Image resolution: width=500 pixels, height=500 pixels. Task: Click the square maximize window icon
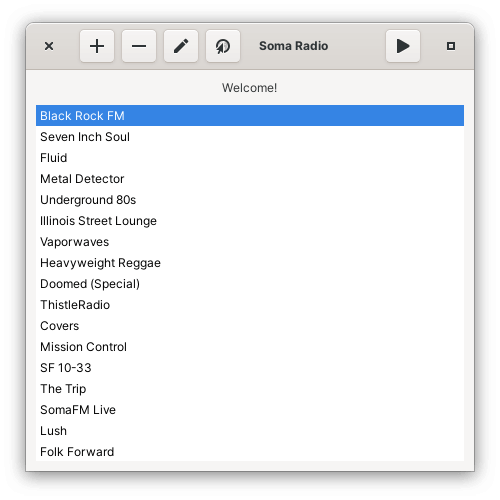coord(451,46)
